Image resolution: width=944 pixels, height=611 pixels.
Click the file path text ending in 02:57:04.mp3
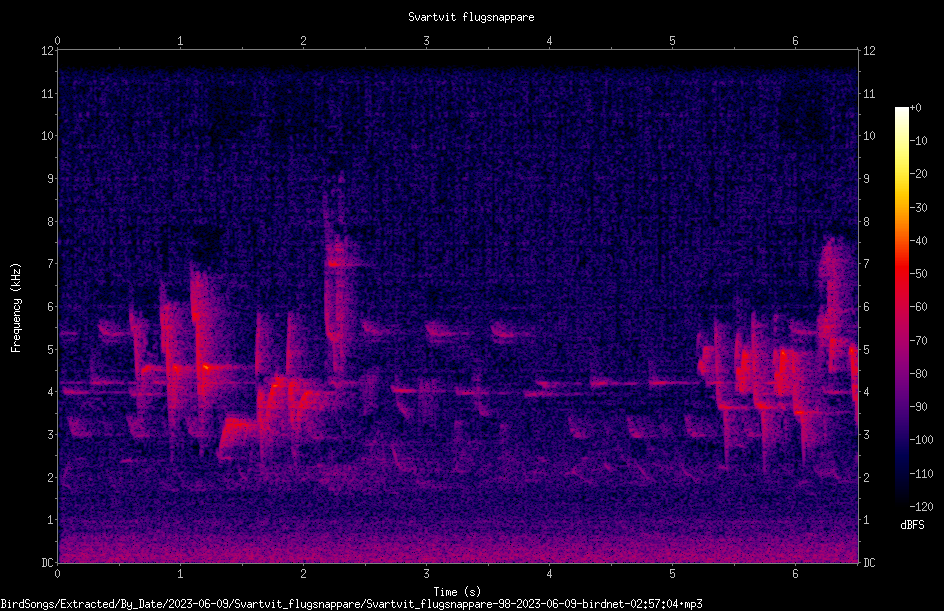pyautogui.click(x=351, y=604)
